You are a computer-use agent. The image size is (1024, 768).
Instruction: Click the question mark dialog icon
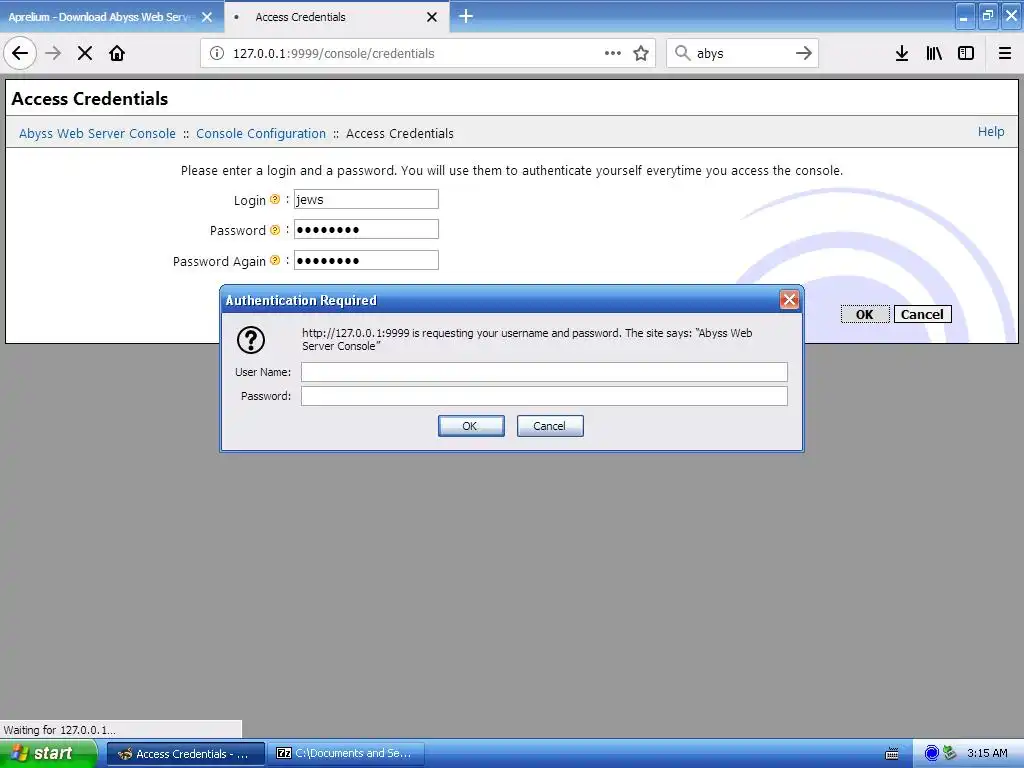[251, 340]
